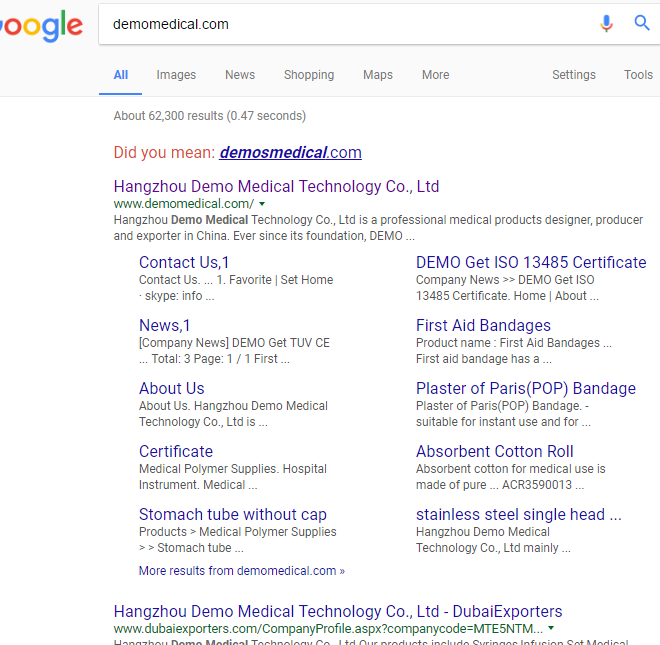Click the 'Did you mean:' label text
This screenshot has height=645, width=660.
[x=165, y=152]
